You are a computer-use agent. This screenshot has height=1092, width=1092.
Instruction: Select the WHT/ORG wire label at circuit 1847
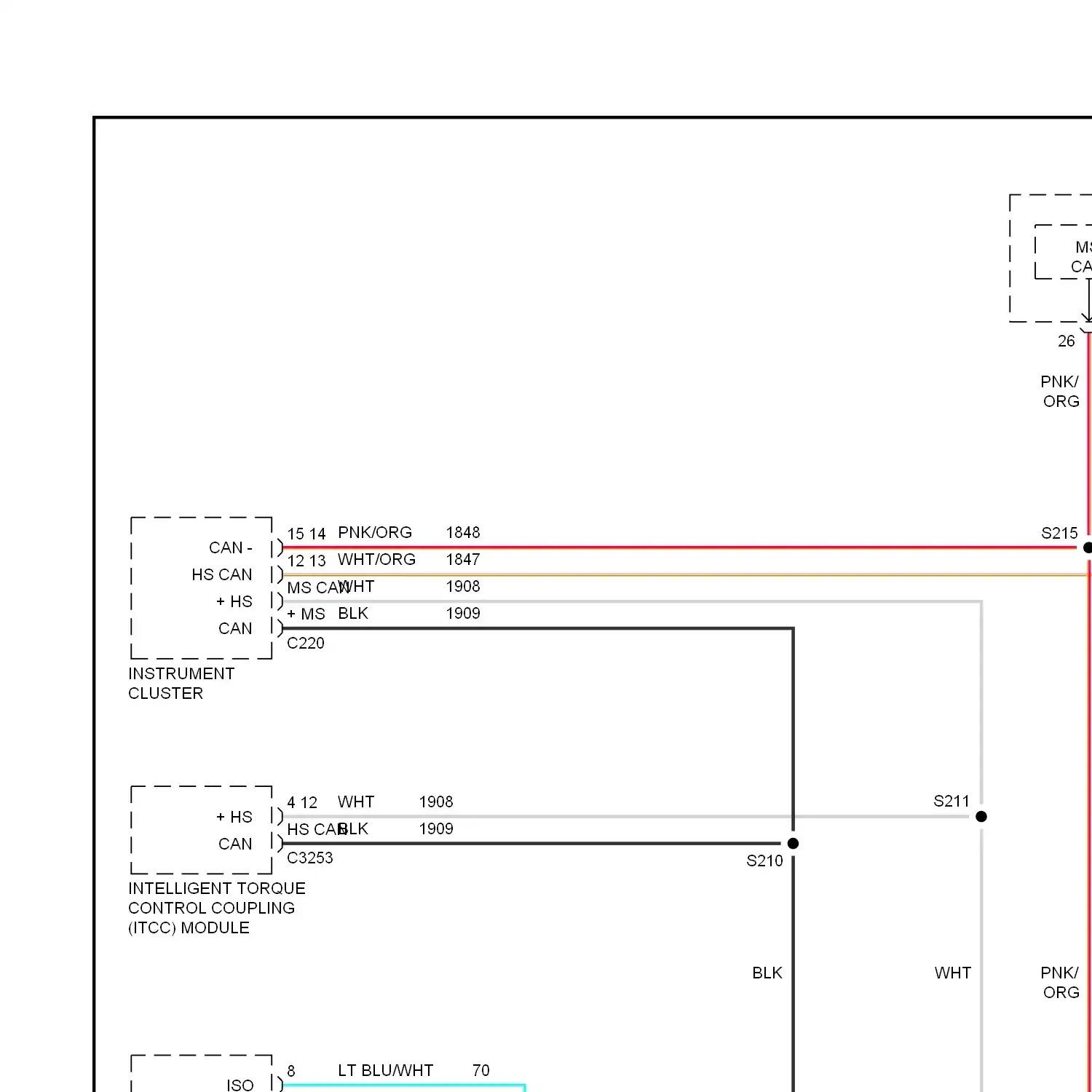click(x=376, y=560)
